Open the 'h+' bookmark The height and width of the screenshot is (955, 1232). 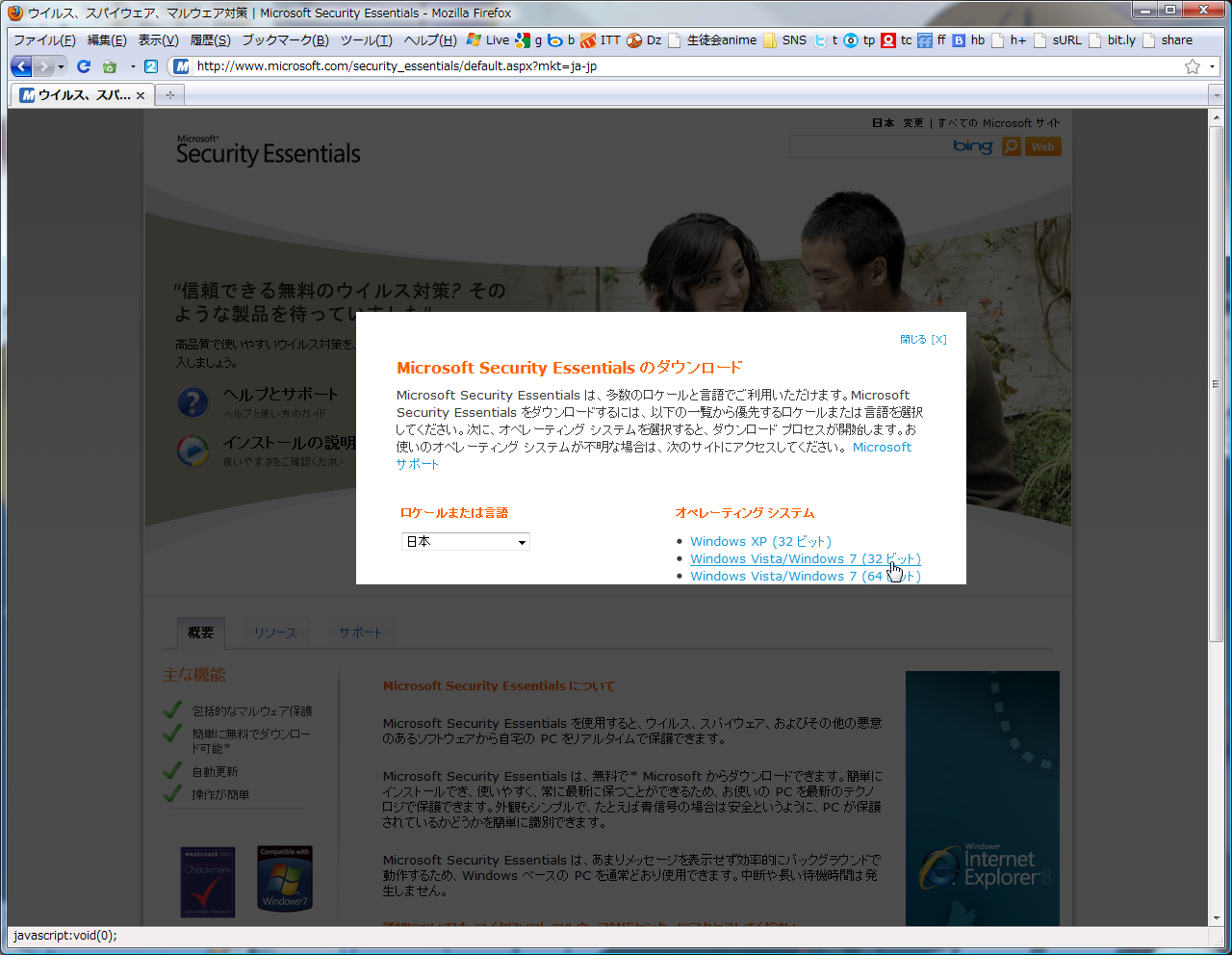click(1010, 40)
